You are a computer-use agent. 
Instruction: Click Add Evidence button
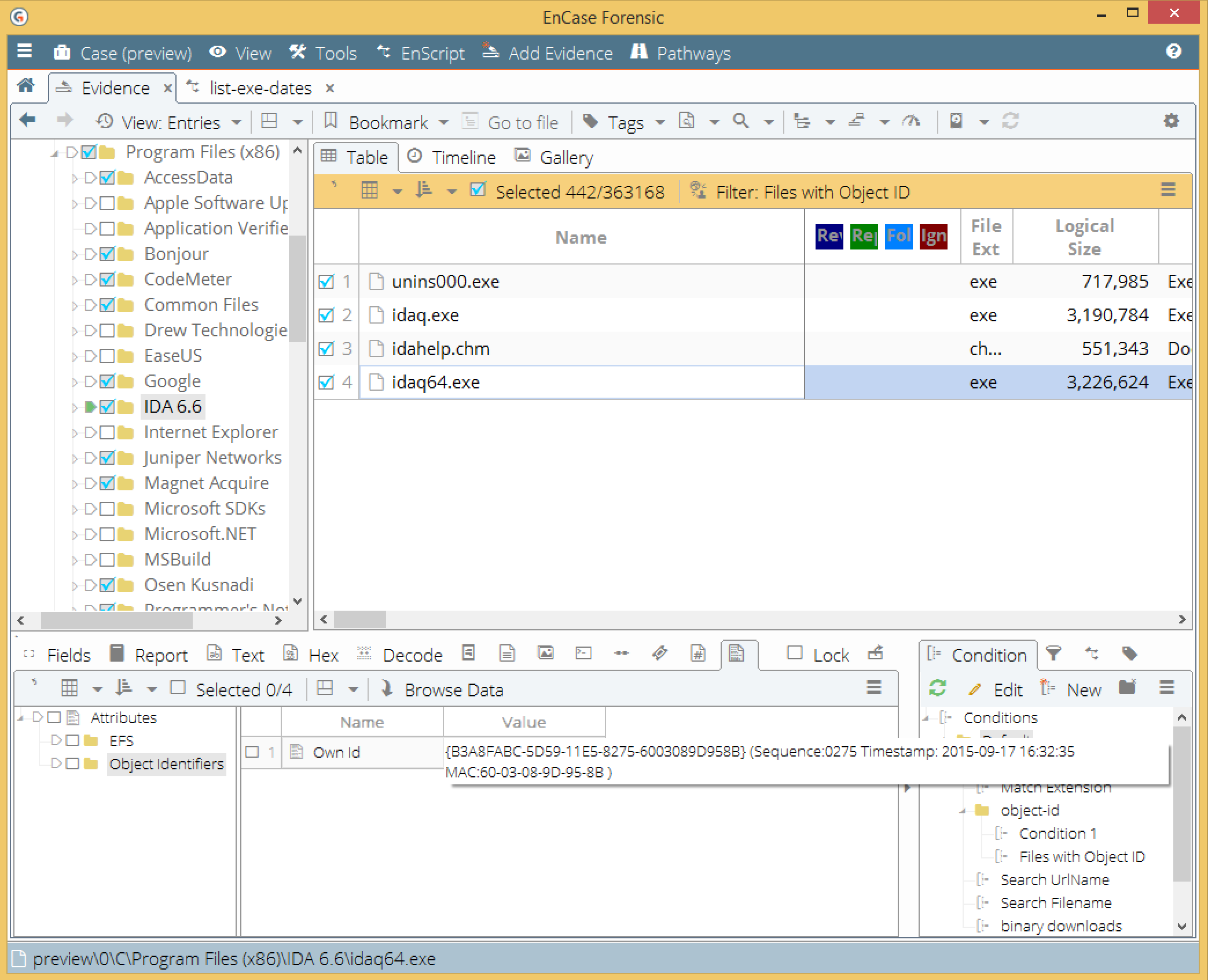click(548, 53)
